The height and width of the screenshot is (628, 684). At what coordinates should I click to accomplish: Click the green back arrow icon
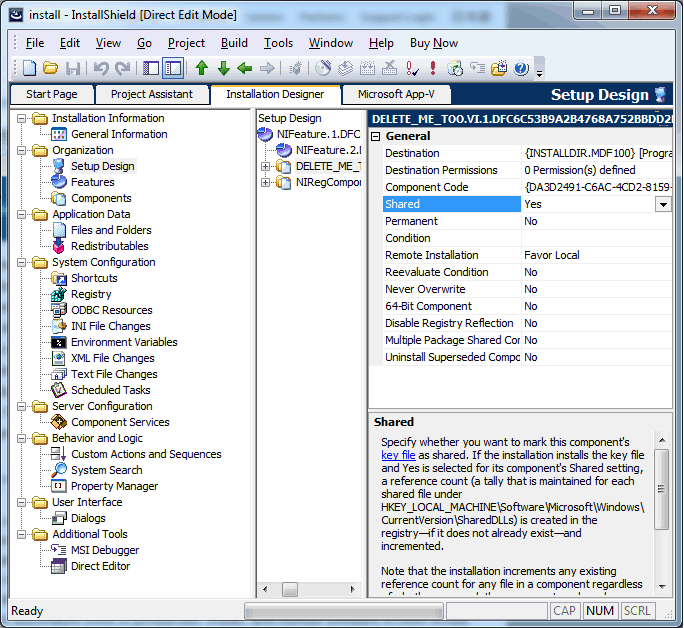245,68
